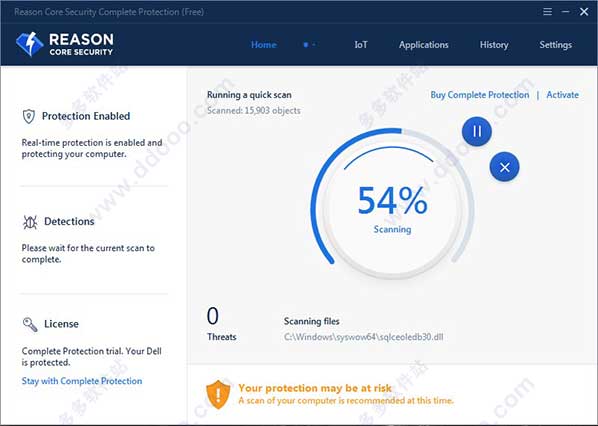598x426 pixels.
Task: Open the Settings tab
Action: pos(555,45)
